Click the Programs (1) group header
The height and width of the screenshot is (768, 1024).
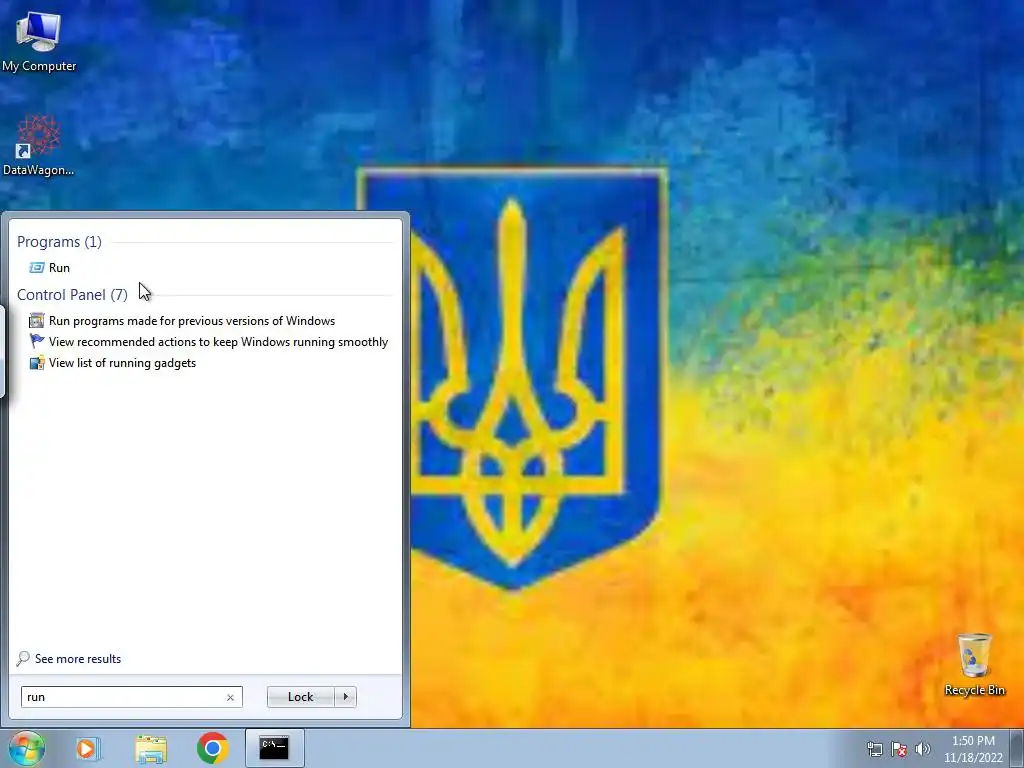coord(59,242)
